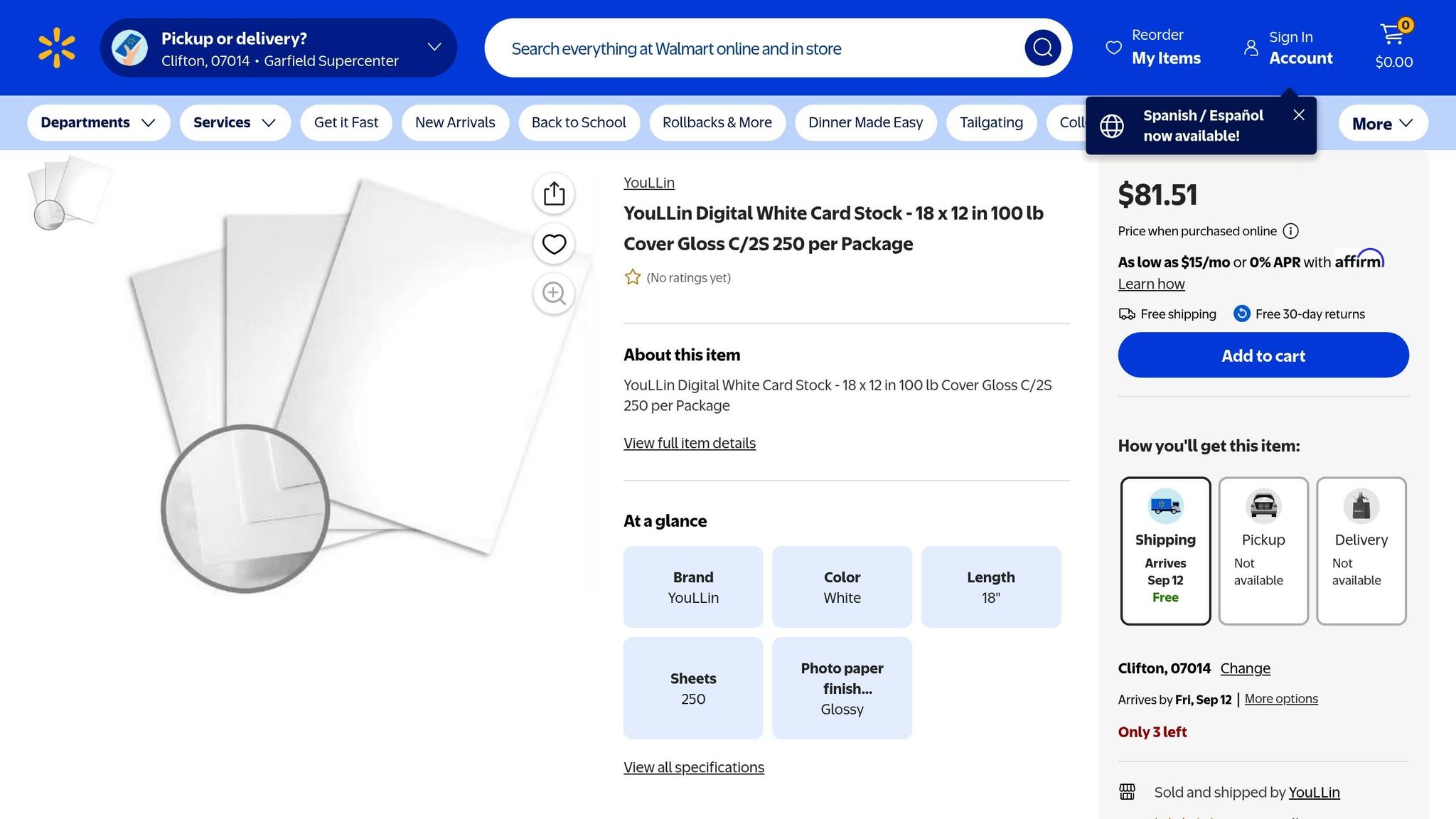Click the price info icon
The width and height of the screenshot is (1456, 819).
(1290, 231)
